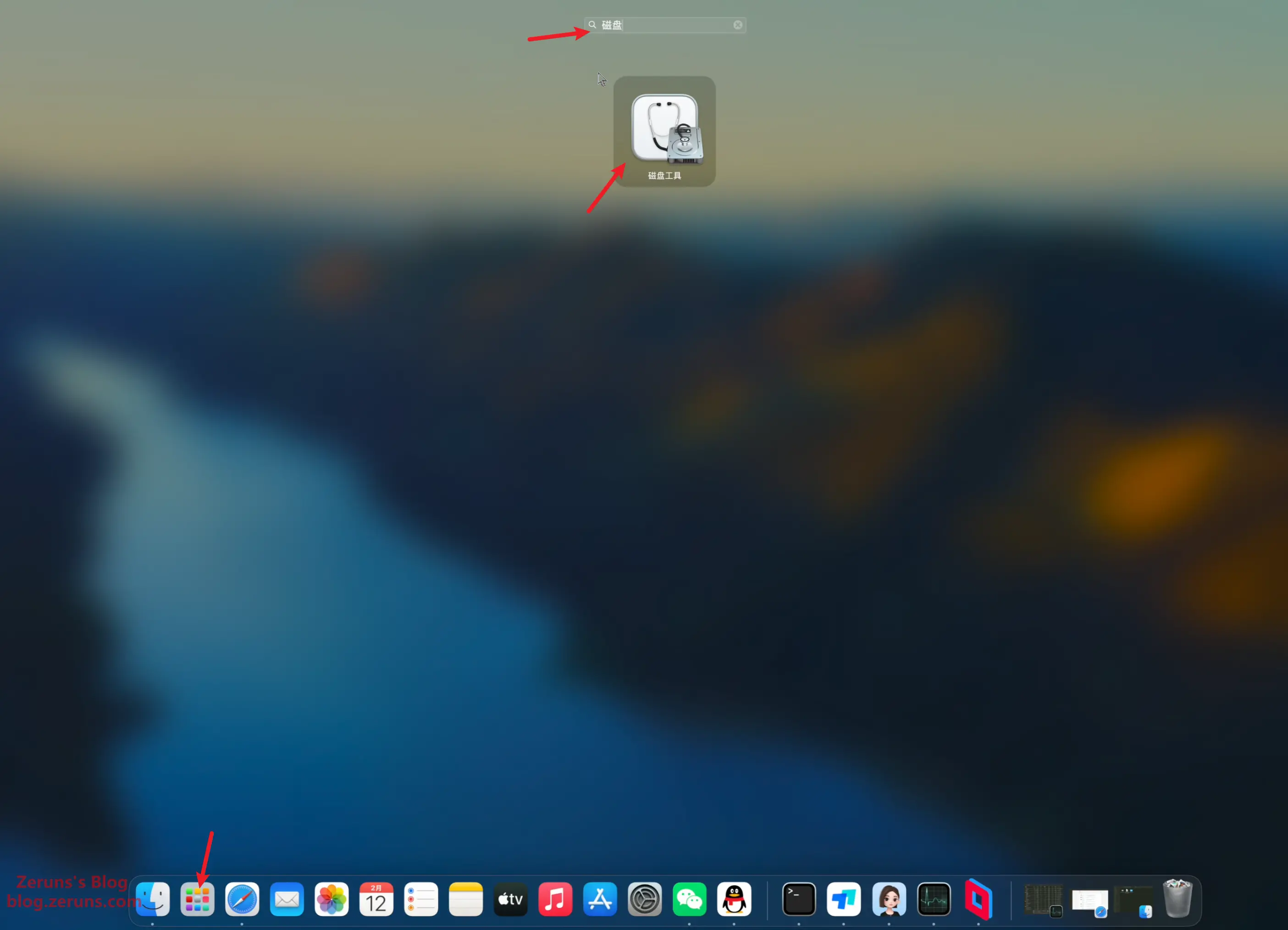Open Calendar showing 2月 12
The image size is (1288, 930).
pos(376,899)
